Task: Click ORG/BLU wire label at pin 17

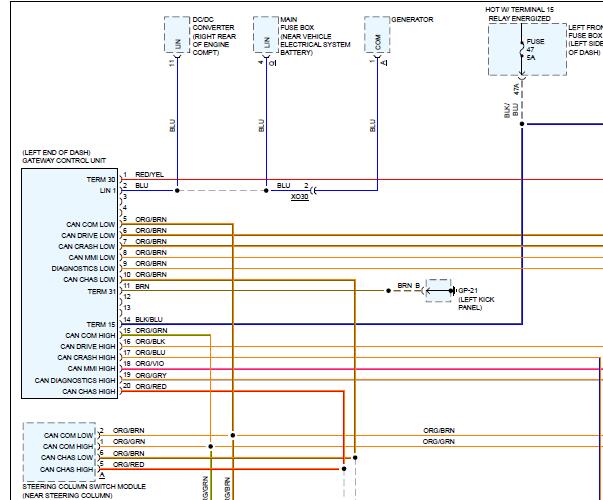Action: (150, 353)
